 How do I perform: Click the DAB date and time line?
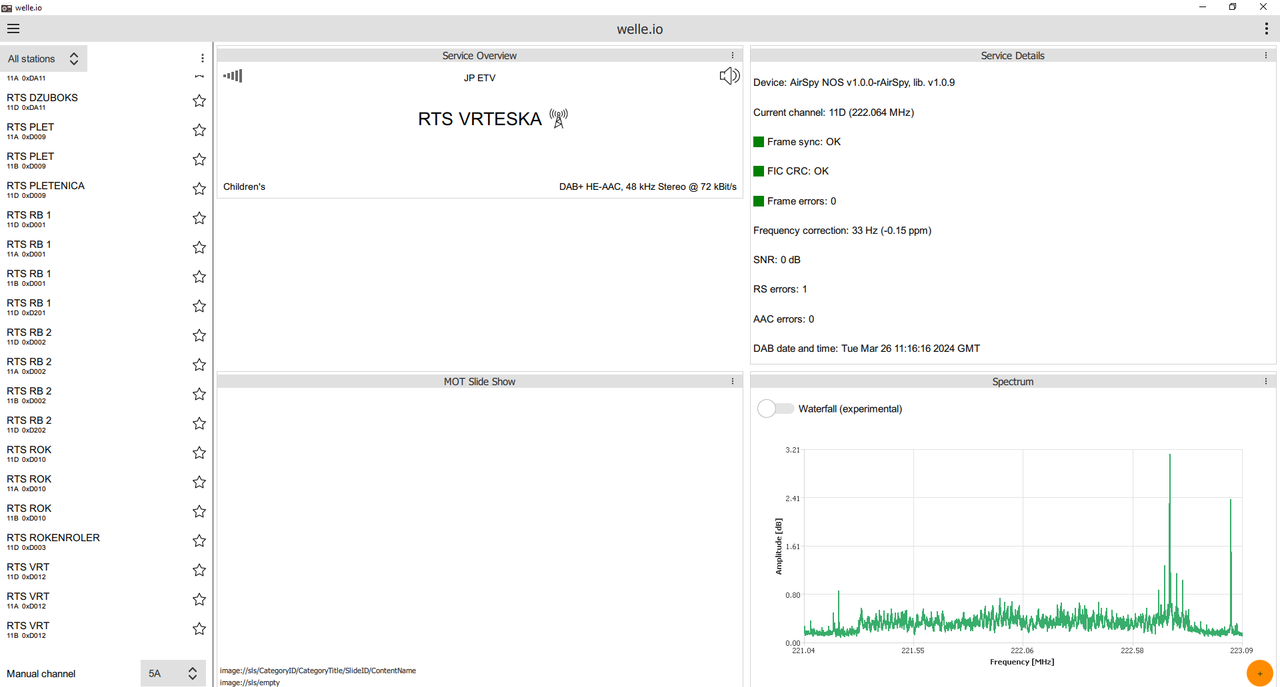coord(867,349)
